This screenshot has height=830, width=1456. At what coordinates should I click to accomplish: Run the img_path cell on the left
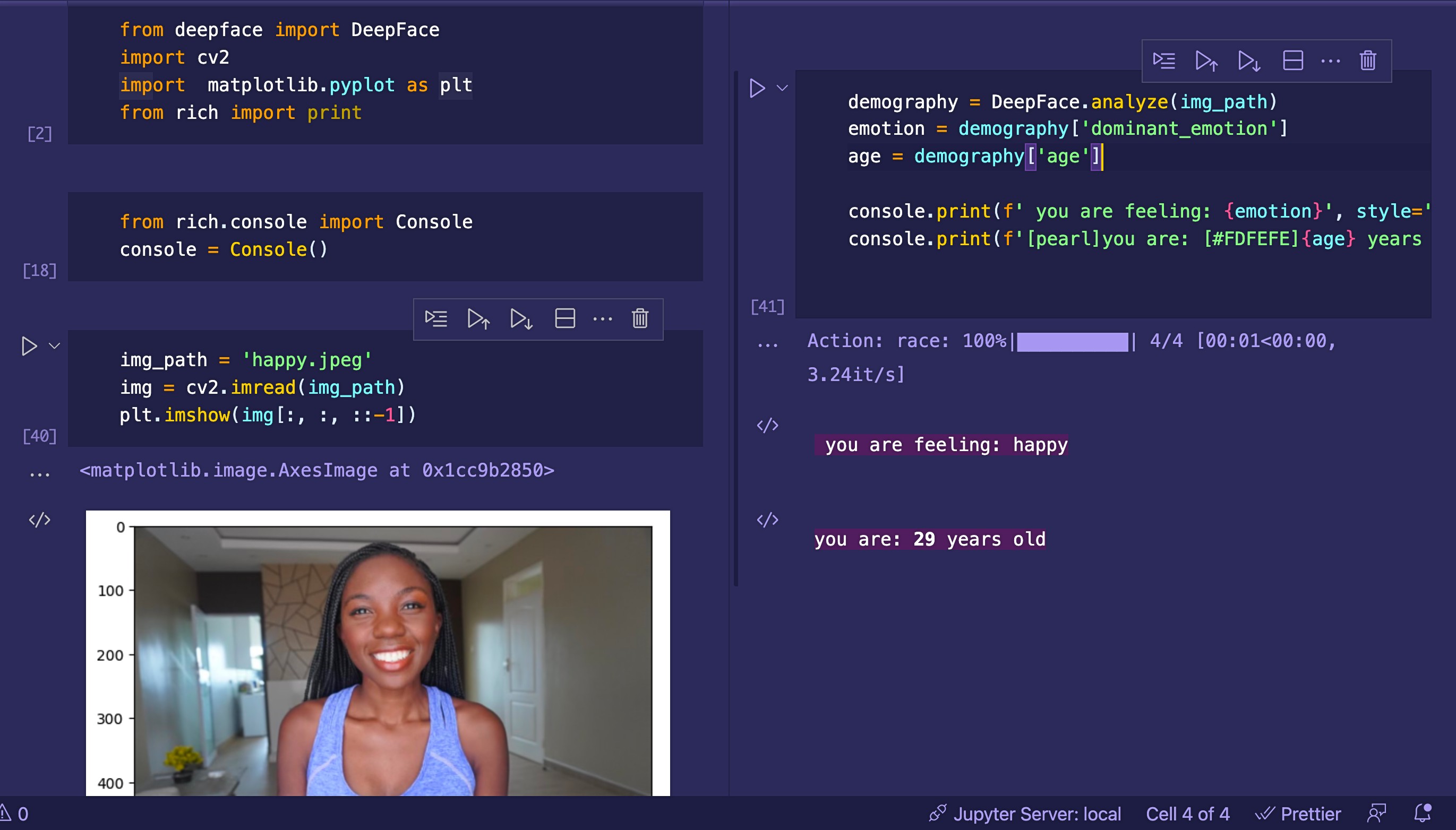[x=29, y=346]
